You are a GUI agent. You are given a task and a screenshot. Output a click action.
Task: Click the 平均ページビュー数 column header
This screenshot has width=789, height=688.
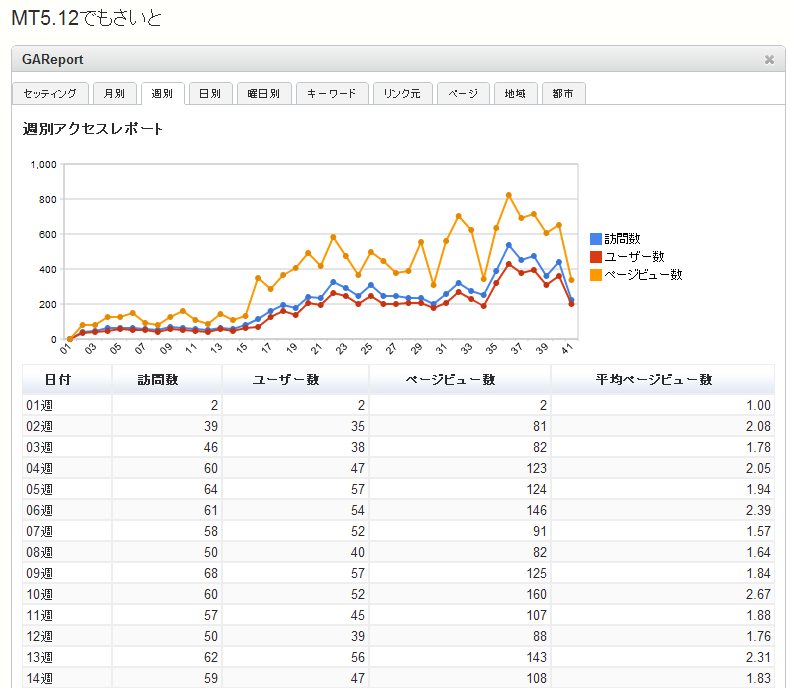coord(661,379)
